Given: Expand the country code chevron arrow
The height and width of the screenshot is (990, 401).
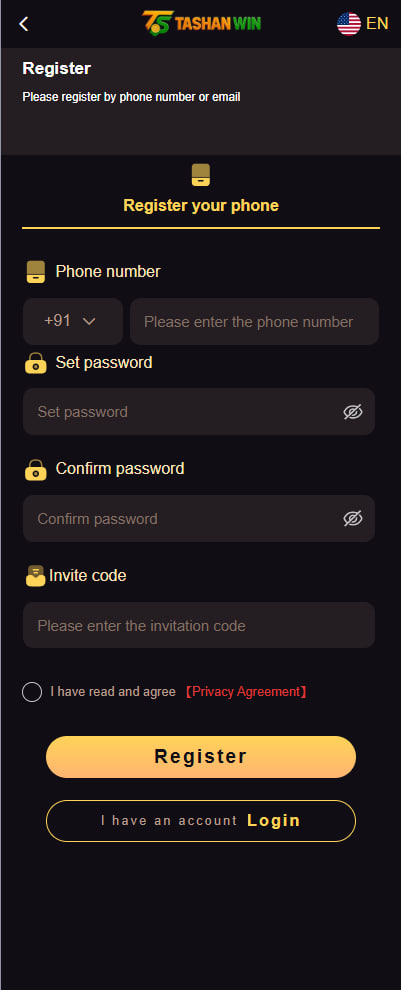Looking at the screenshot, I should pos(89,321).
